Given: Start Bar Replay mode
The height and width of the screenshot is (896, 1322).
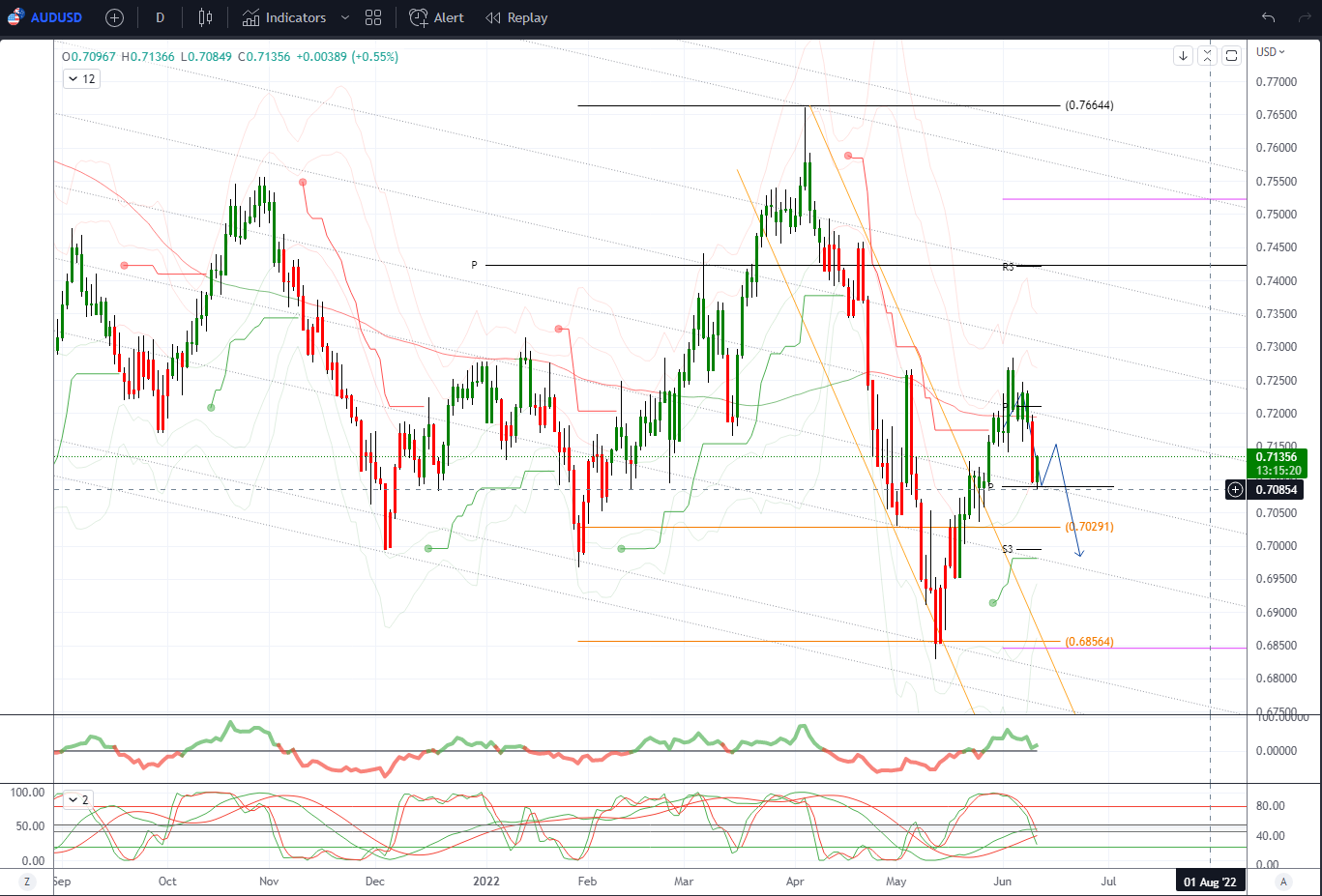Looking at the screenshot, I should click(516, 17).
